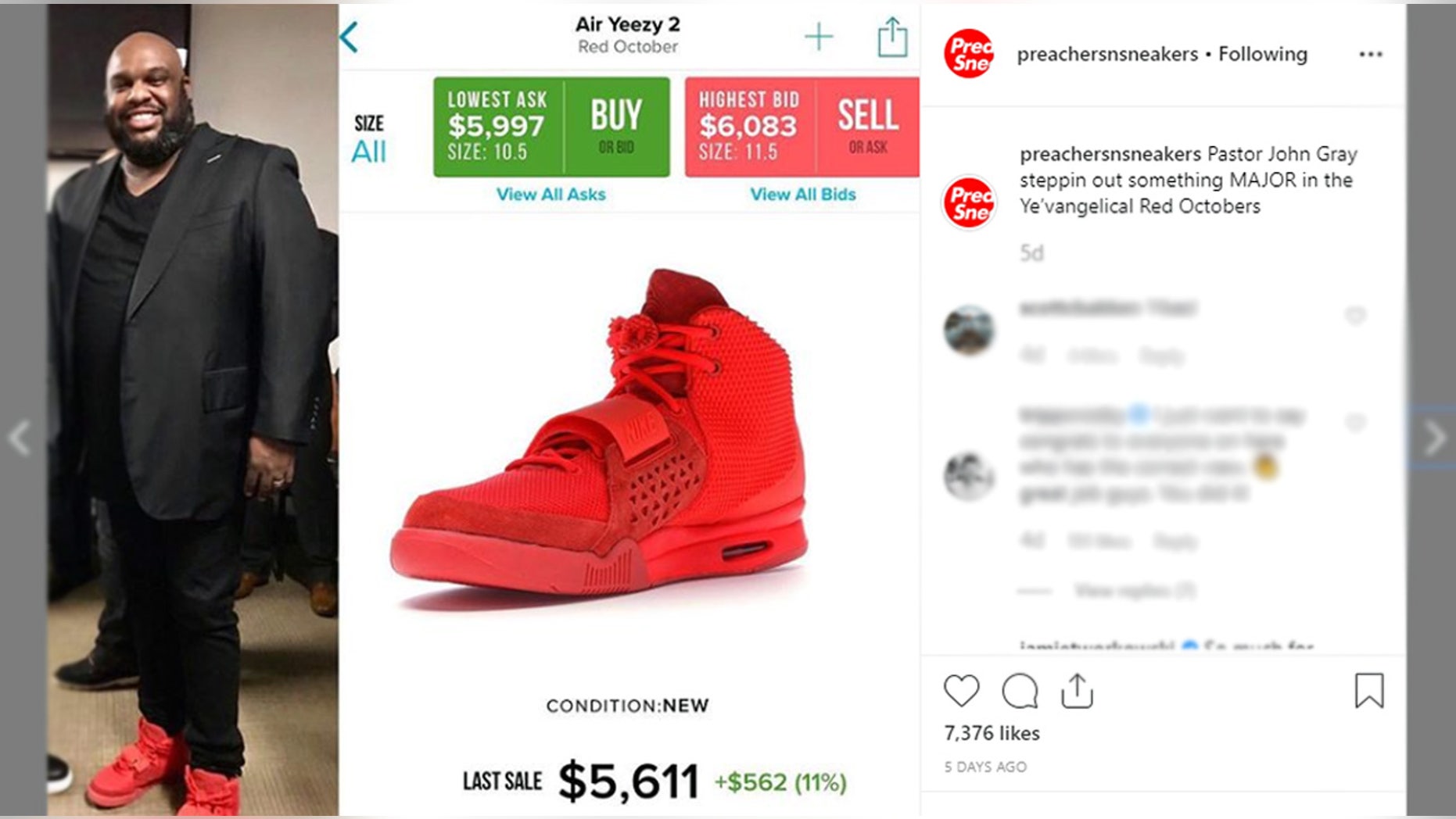This screenshot has height=819, width=1456.
Task: Expand View replies under second comment
Action: [1135, 590]
